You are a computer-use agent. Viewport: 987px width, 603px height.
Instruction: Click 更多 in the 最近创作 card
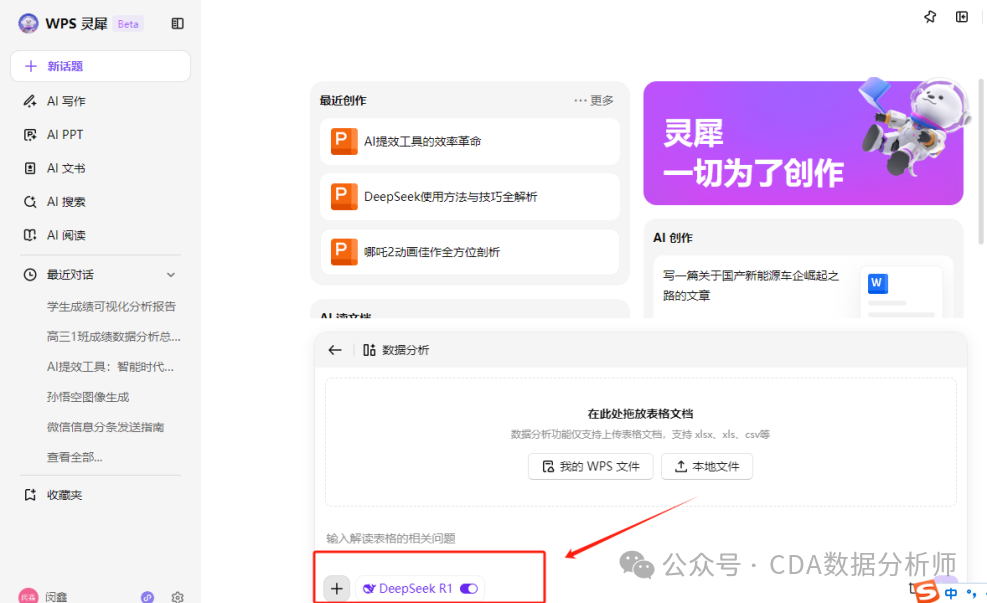pos(594,100)
